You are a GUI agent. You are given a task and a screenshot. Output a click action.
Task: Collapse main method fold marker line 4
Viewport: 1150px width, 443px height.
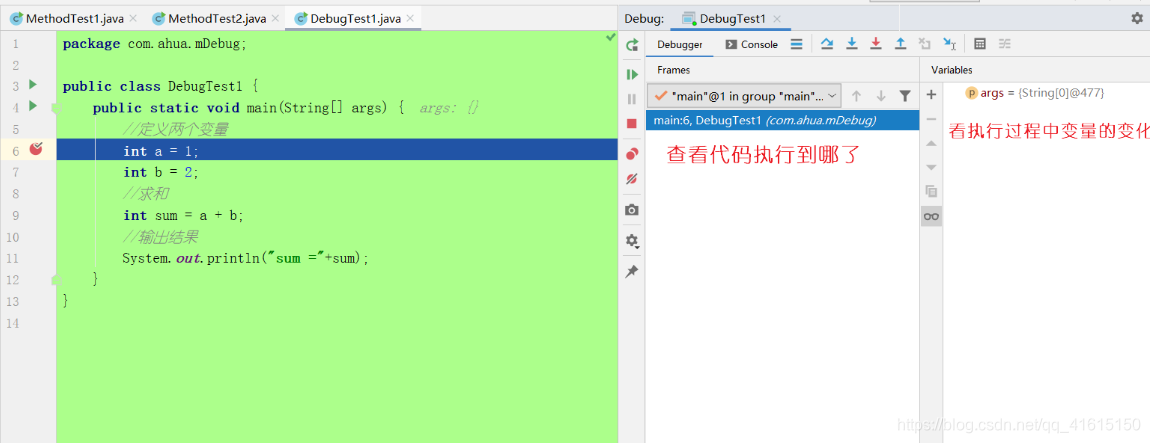[x=56, y=109]
